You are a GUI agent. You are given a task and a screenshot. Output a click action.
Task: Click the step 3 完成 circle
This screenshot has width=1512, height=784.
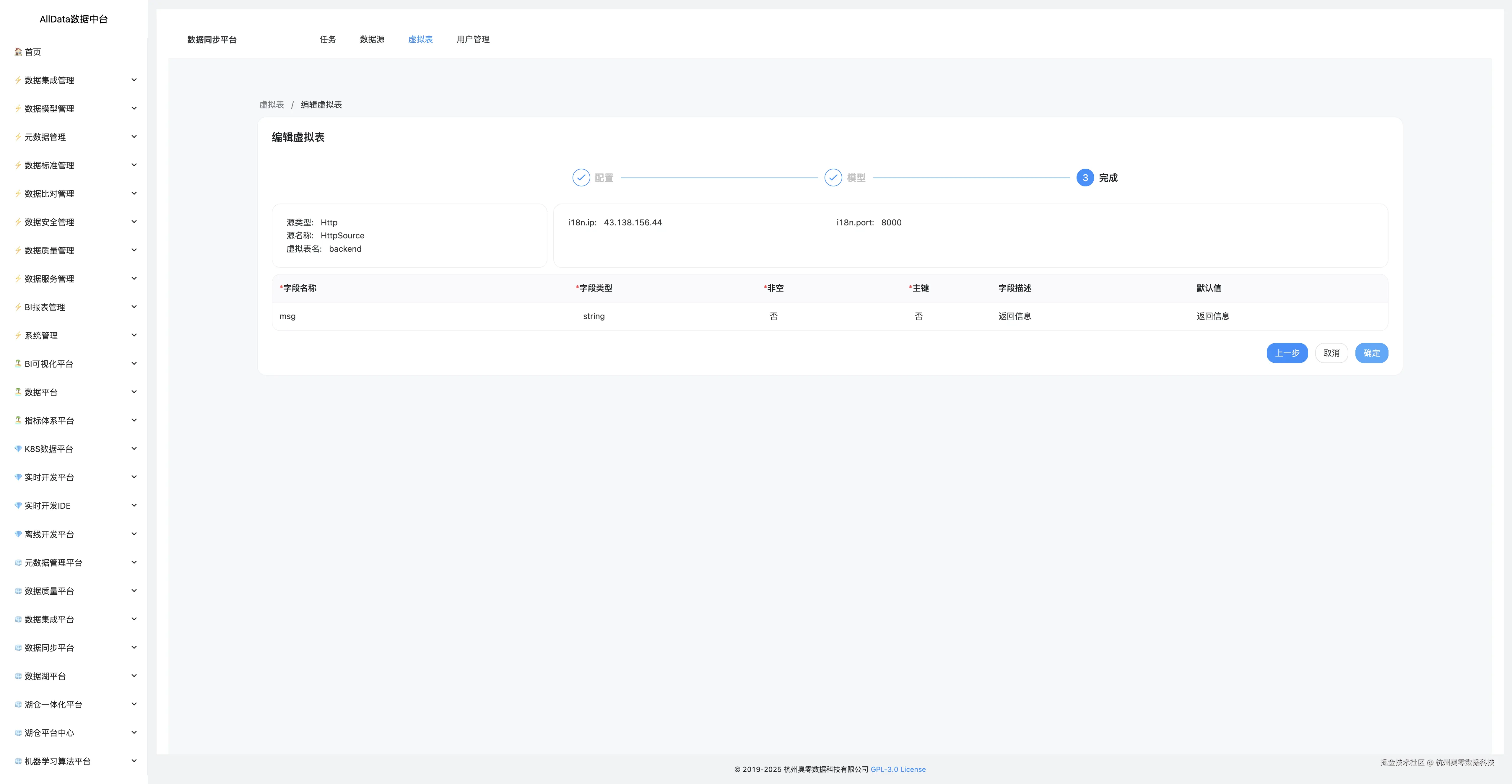coord(1085,177)
